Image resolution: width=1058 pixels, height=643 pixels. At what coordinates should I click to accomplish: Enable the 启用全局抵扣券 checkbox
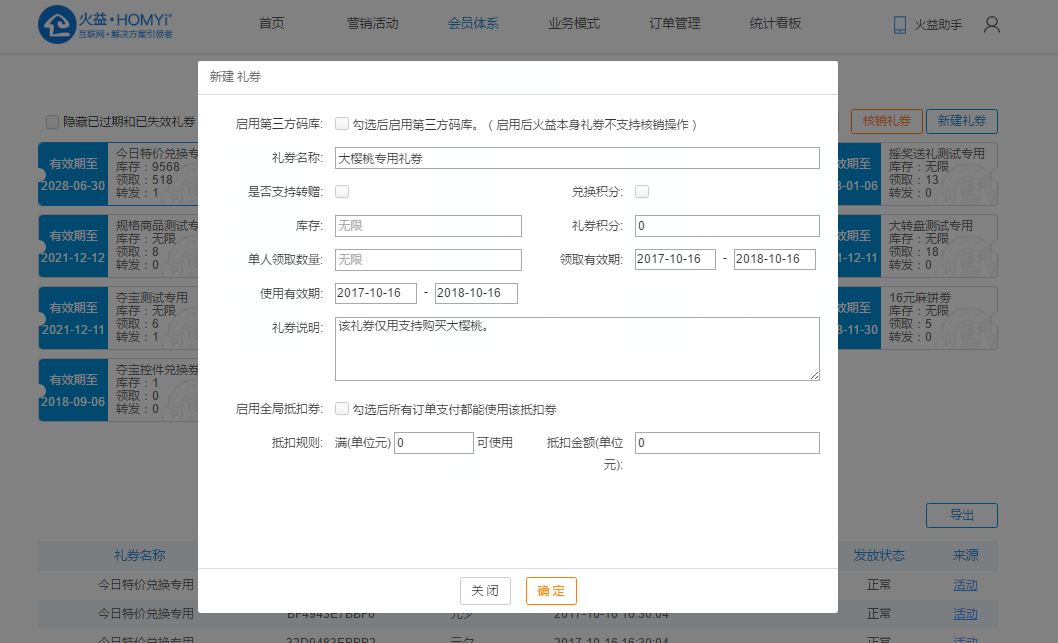[342, 409]
